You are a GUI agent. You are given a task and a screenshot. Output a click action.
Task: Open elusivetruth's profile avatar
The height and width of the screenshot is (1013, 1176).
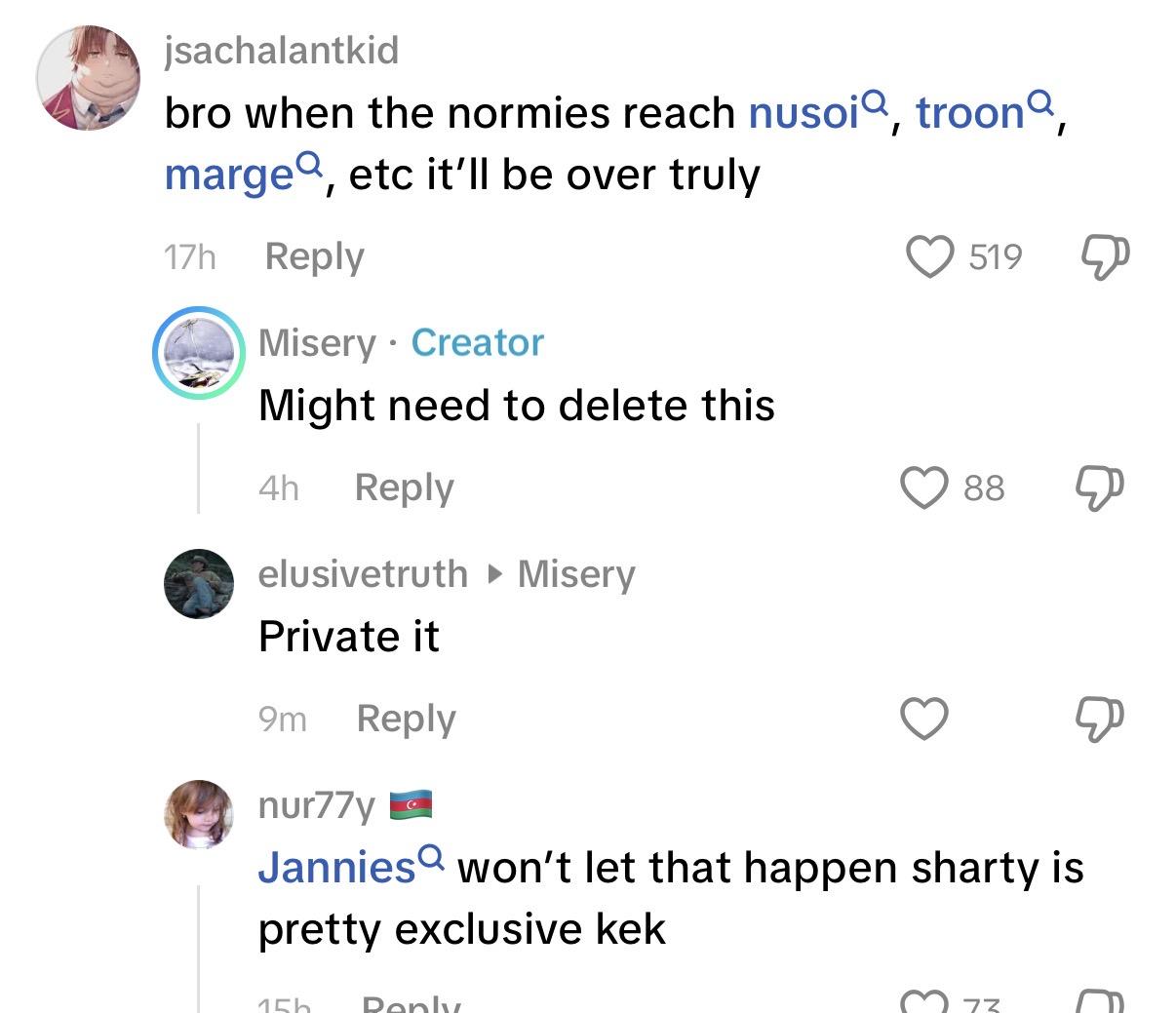[199, 584]
